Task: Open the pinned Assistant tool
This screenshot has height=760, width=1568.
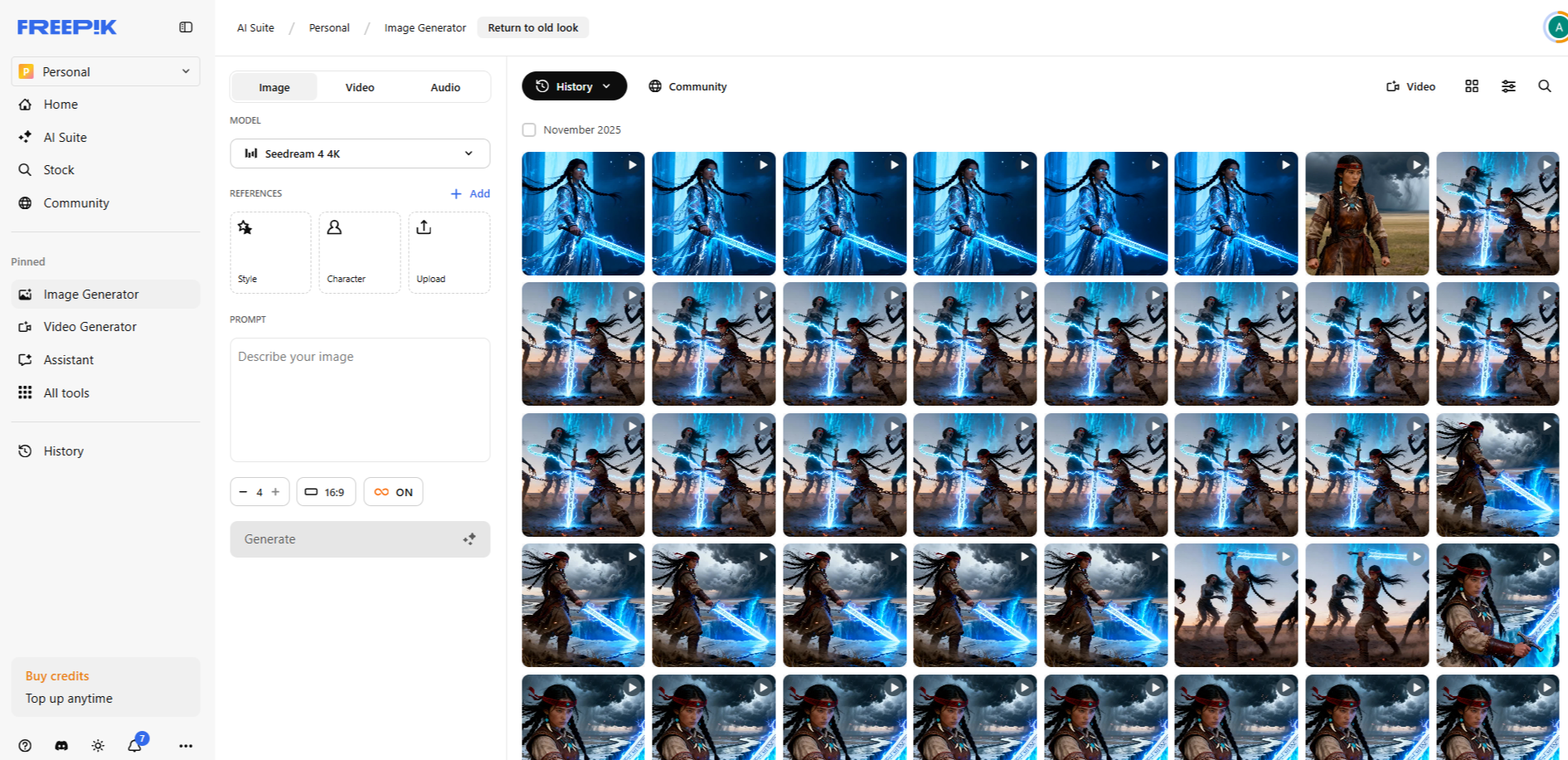Action: point(106,360)
